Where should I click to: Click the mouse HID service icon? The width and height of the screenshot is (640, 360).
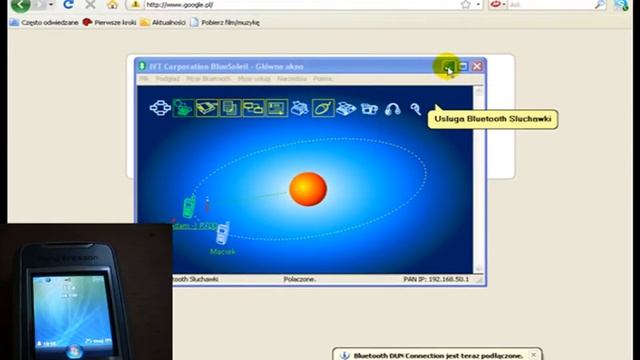coord(323,108)
